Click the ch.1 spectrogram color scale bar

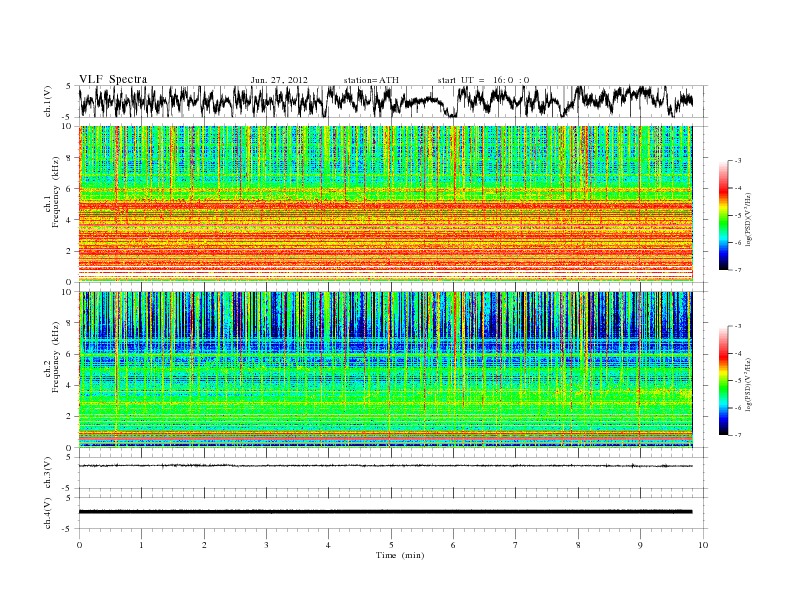(723, 215)
